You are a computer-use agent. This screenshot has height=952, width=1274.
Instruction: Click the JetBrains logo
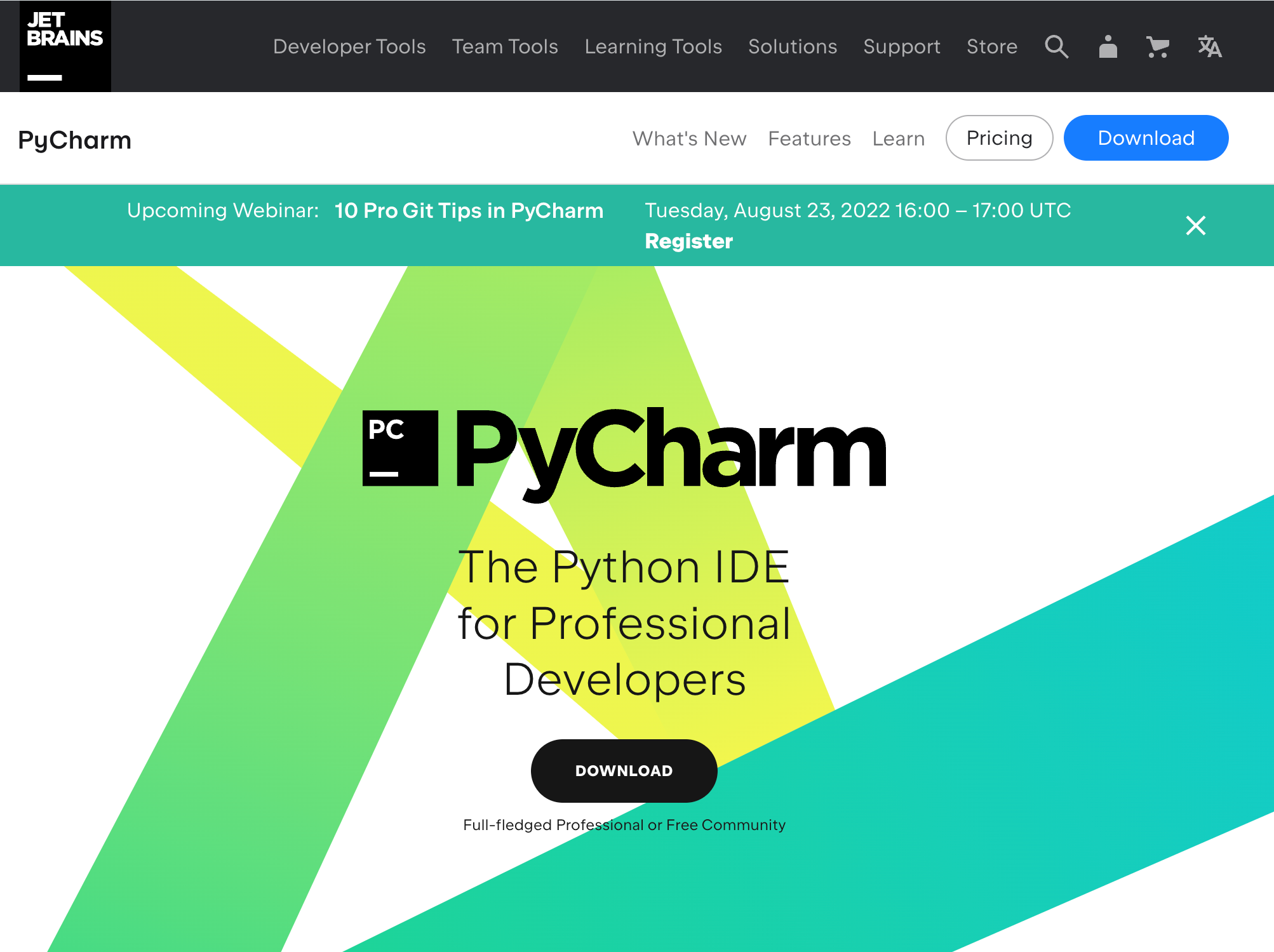pos(65,46)
